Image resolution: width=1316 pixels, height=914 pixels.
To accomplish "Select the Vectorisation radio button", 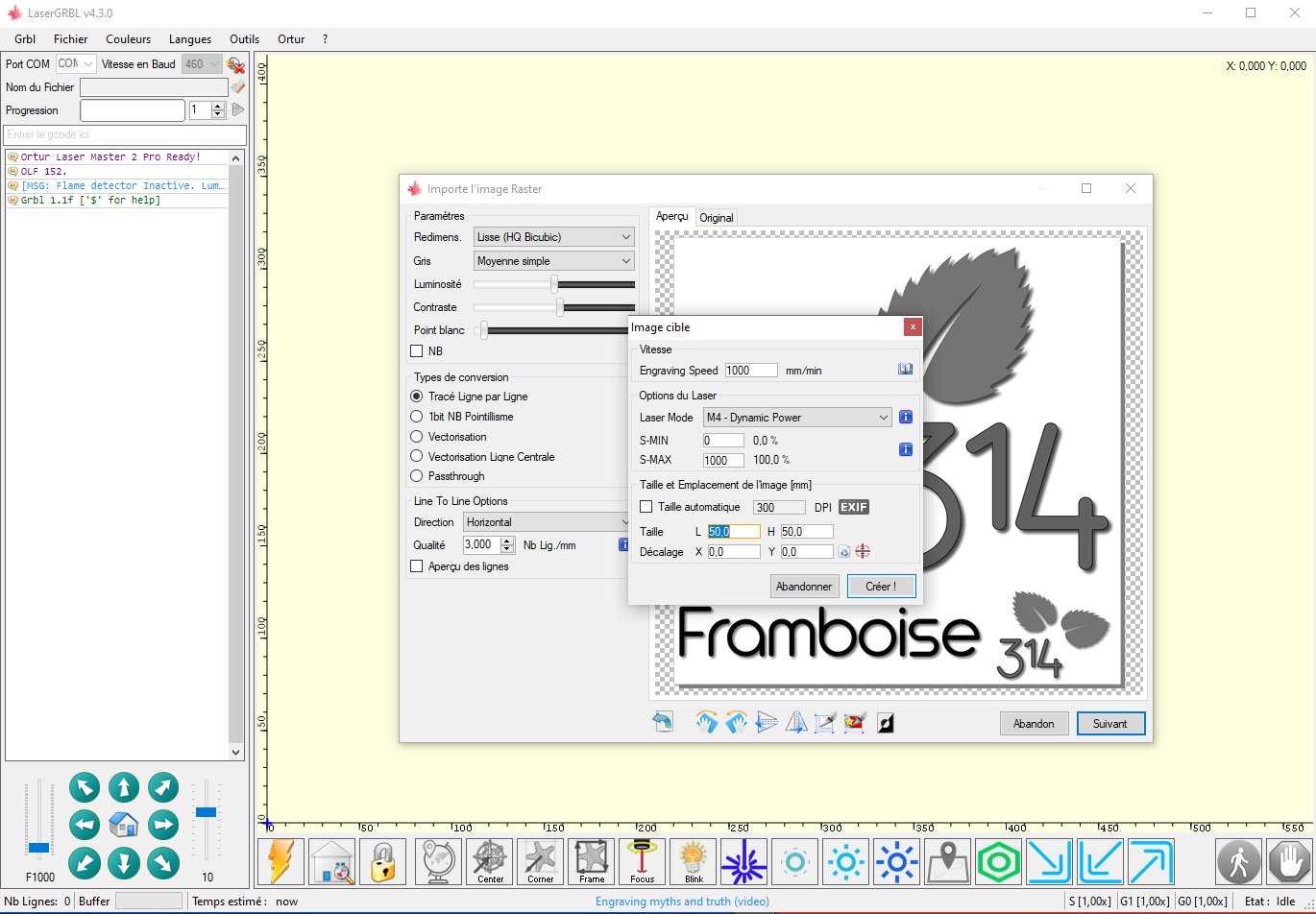I will [x=417, y=437].
